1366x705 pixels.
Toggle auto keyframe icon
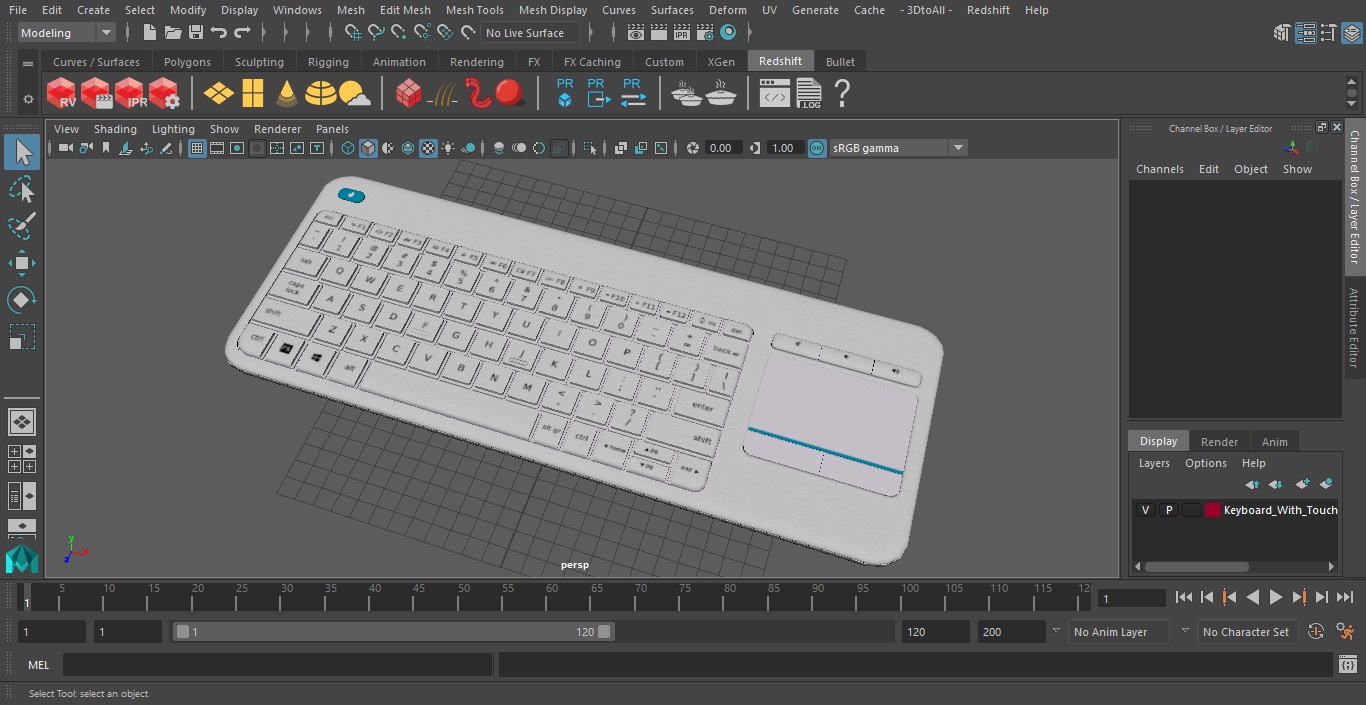1316,632
